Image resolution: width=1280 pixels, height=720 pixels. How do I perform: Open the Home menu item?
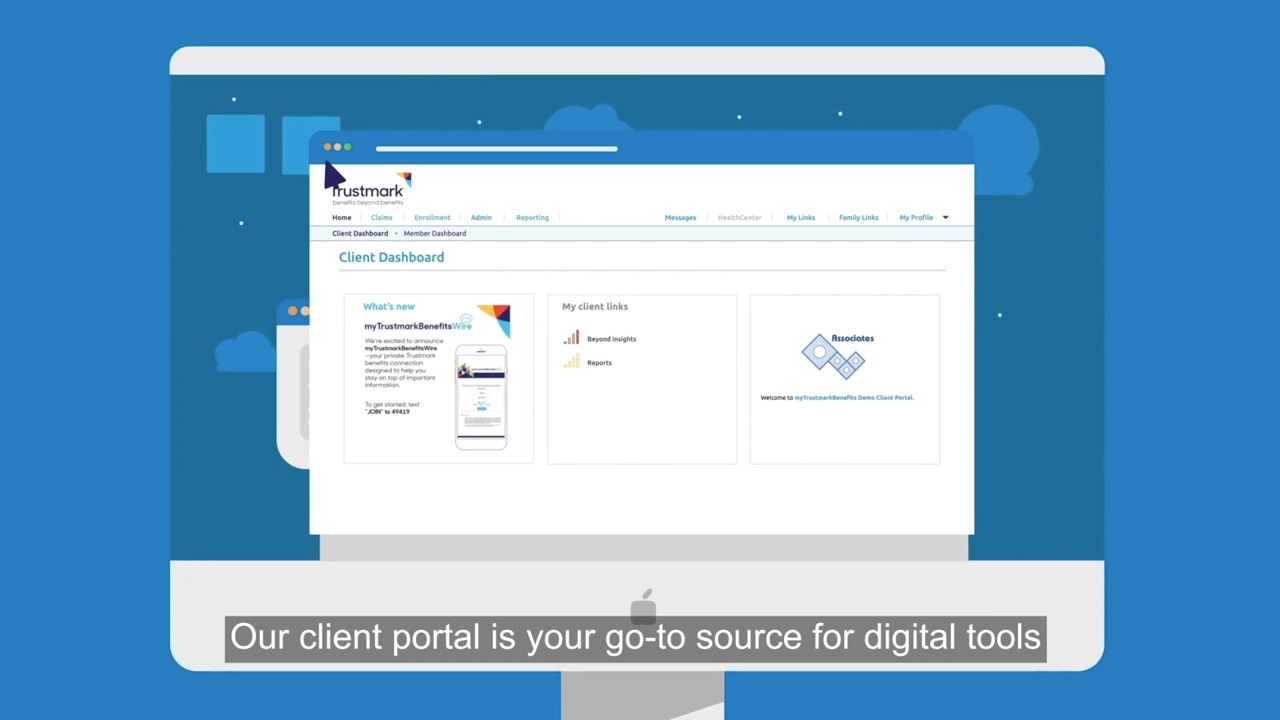point(342,217)
